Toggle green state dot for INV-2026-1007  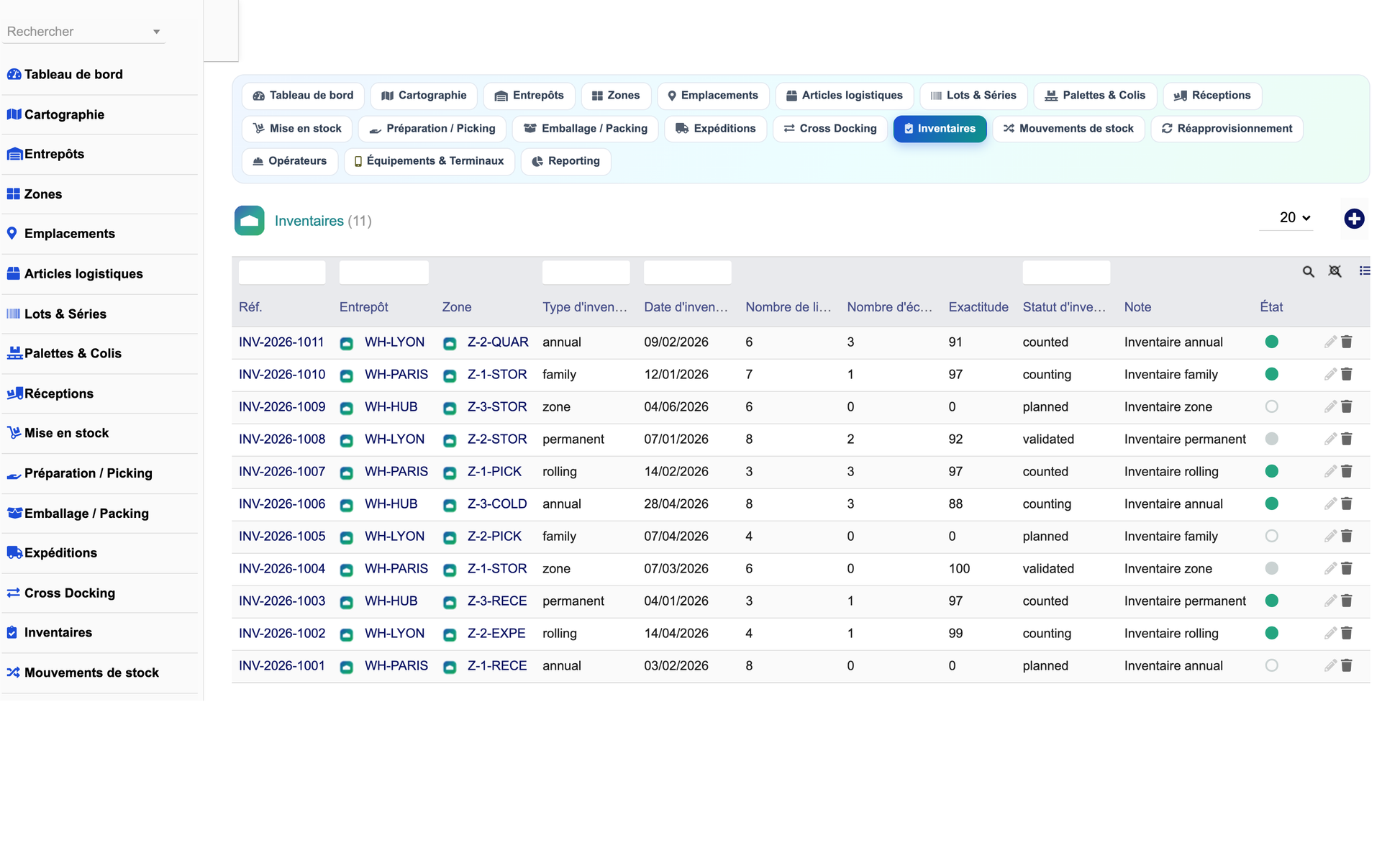tap(1271, 471)
